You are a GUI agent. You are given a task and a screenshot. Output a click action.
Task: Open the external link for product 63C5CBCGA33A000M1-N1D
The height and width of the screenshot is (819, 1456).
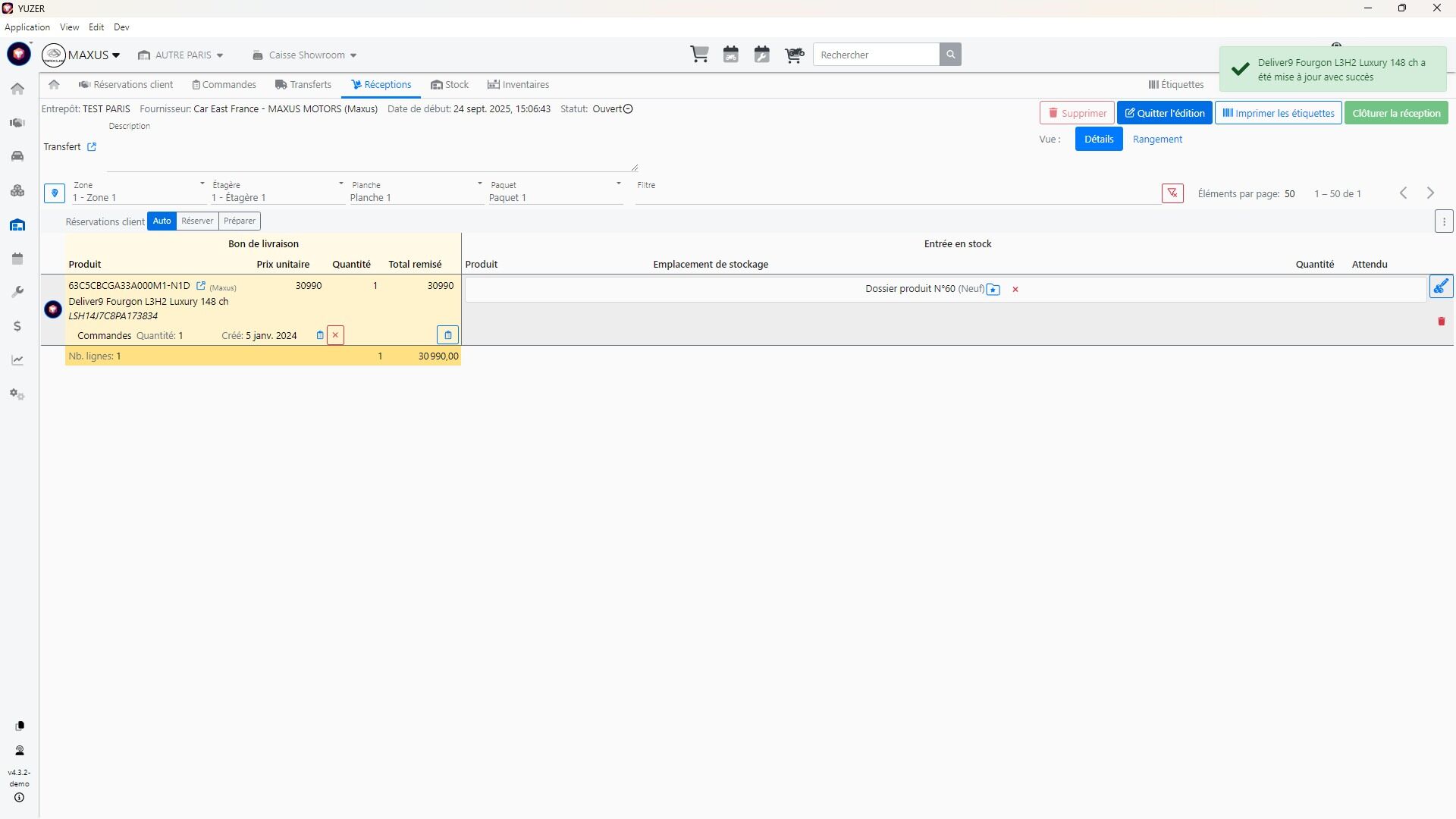201,286
